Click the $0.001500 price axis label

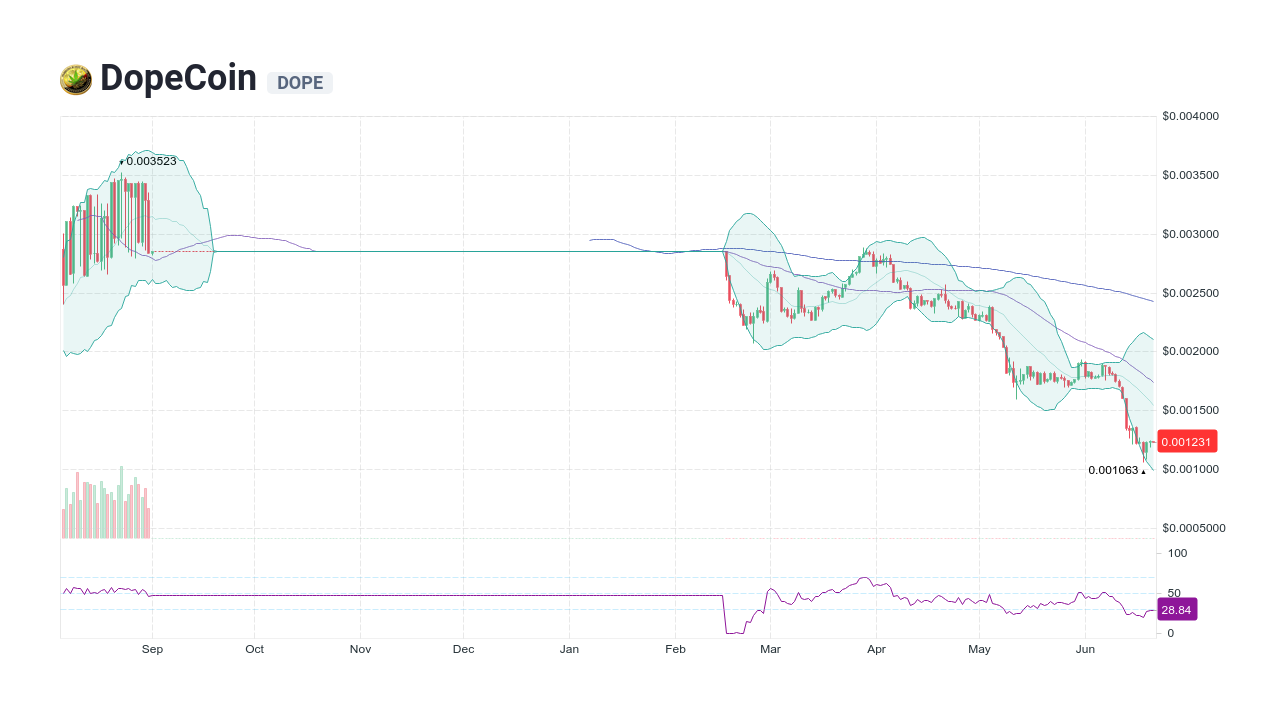[1191, 410]
